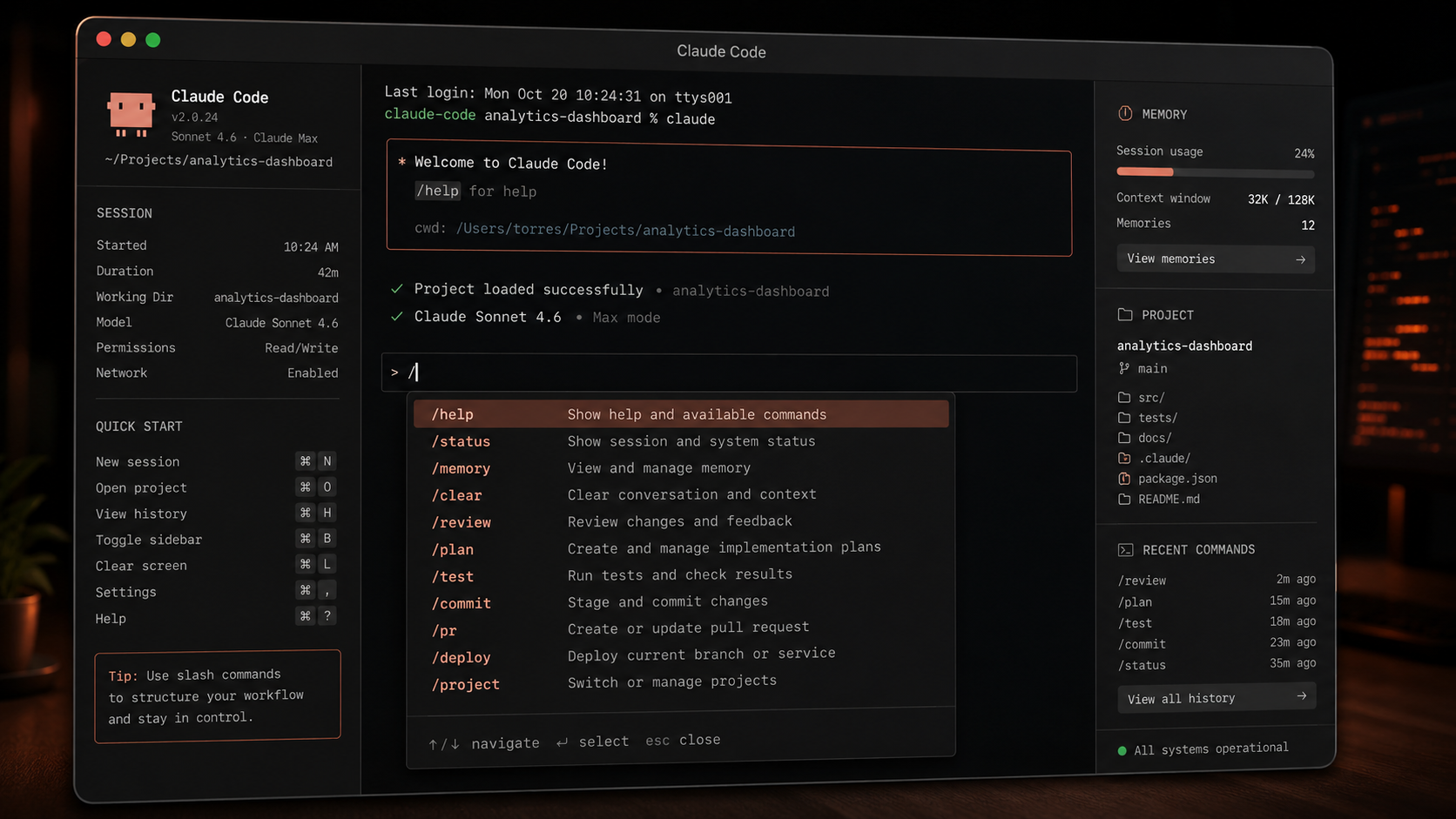Click the Memory panel header icon
The height and width of the screenshot is (819, 1456).
[x=1125, y=113]
